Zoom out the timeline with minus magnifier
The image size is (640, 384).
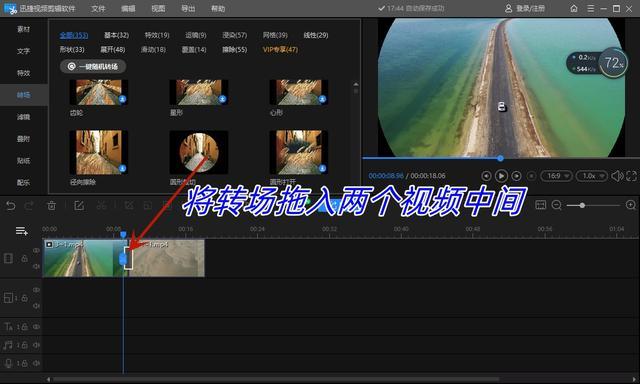(557, 205)
